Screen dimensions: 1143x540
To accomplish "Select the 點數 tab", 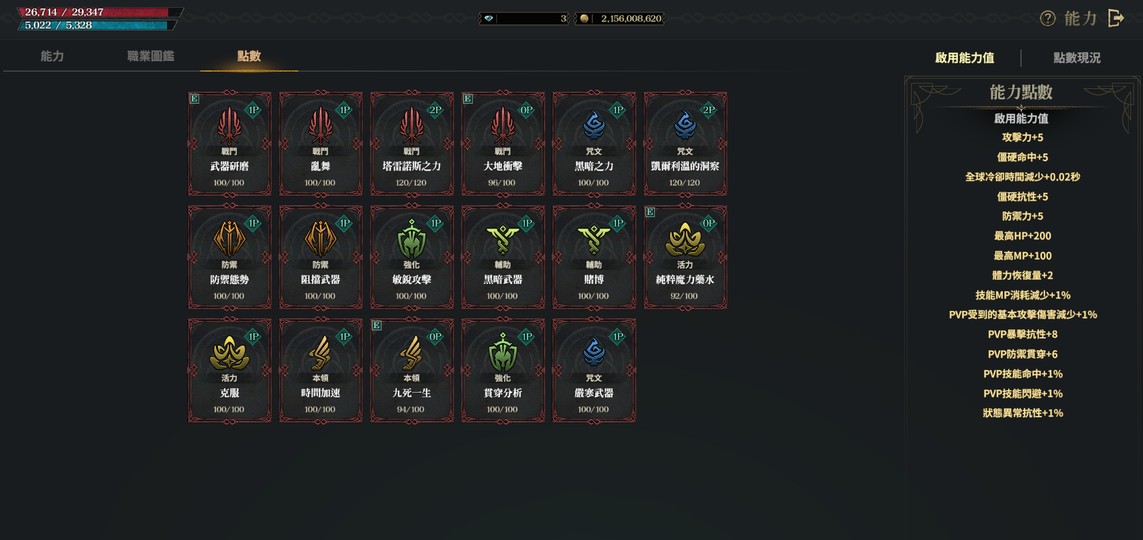I will coord(249,56).
